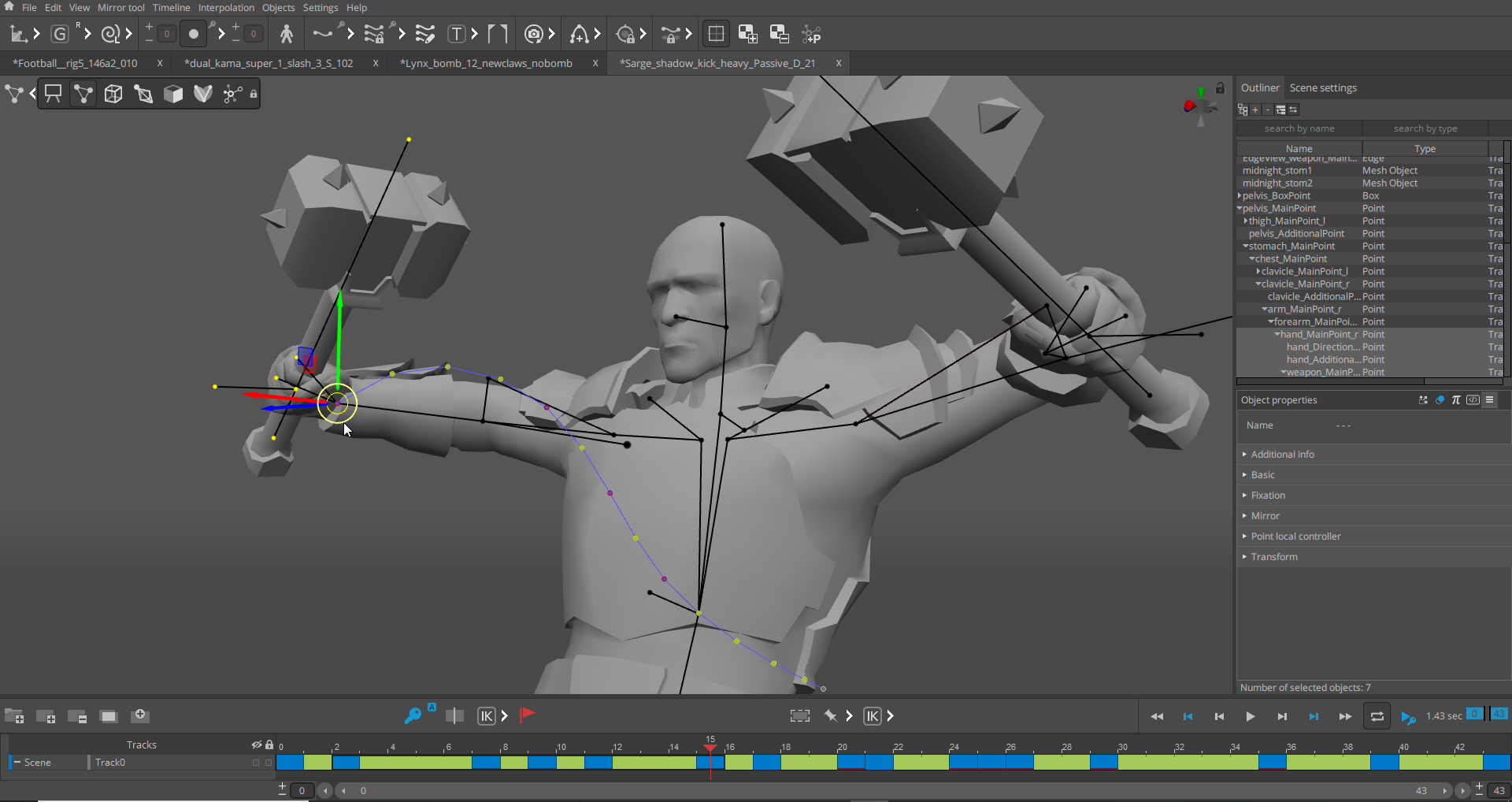1512x802 pixels.
Task: Open the Interpolation menu
Action: tap(226, 8)
